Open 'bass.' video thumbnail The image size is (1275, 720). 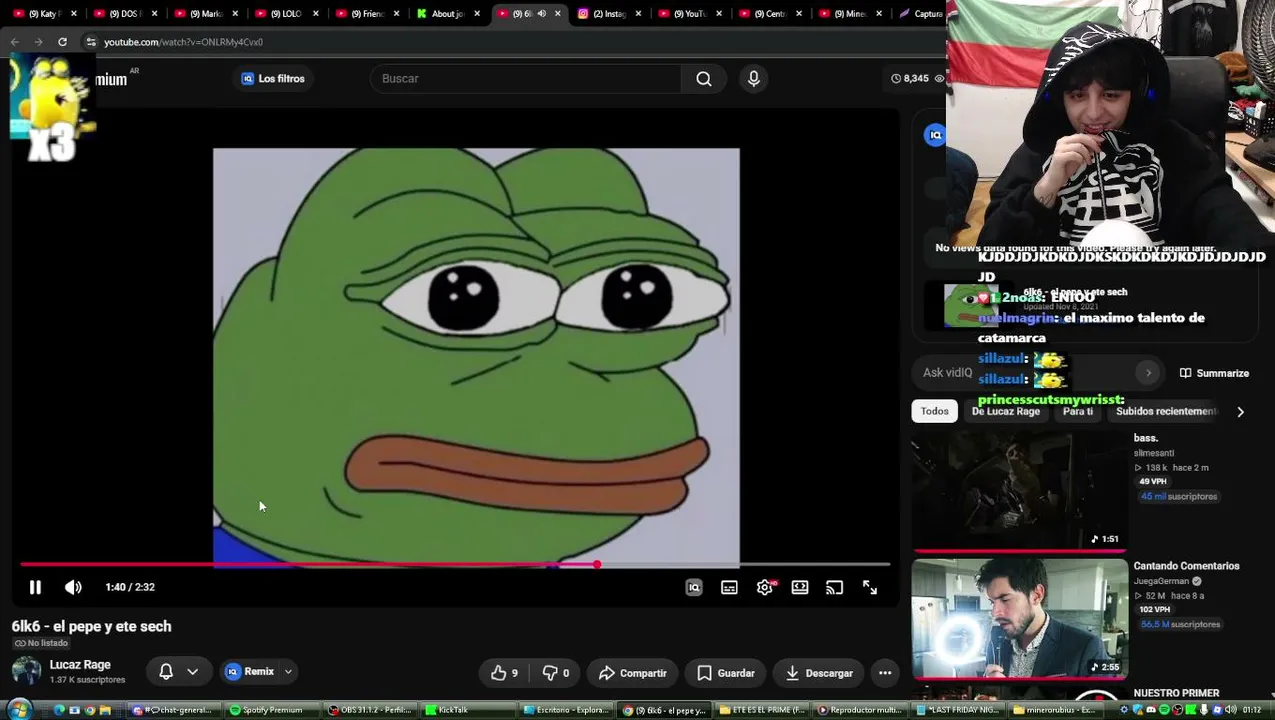1019,490
